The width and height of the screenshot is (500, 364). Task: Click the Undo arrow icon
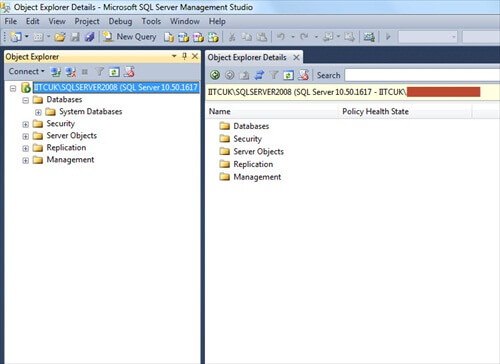(281, 37)
